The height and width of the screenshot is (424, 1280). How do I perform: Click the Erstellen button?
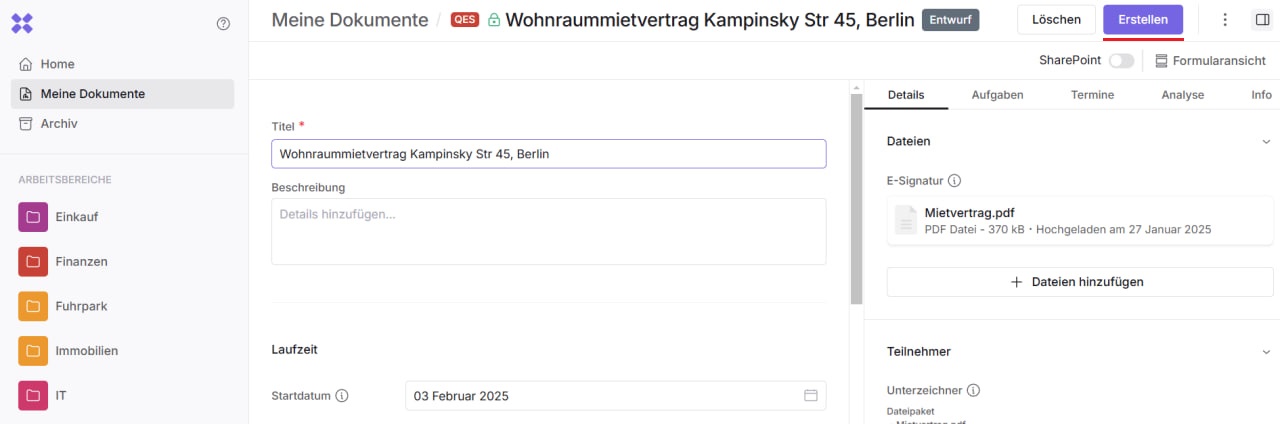(1143, 20)
